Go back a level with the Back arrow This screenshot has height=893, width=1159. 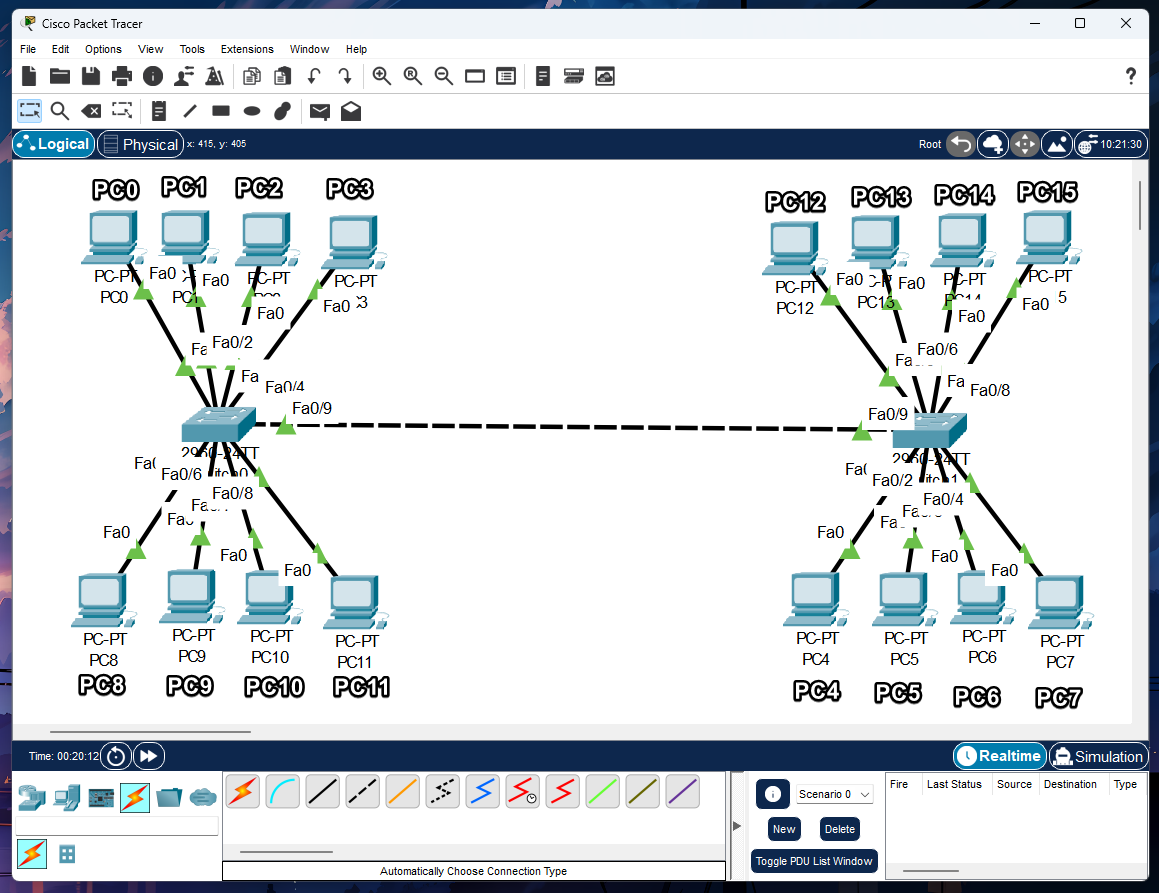pos(961,144)
